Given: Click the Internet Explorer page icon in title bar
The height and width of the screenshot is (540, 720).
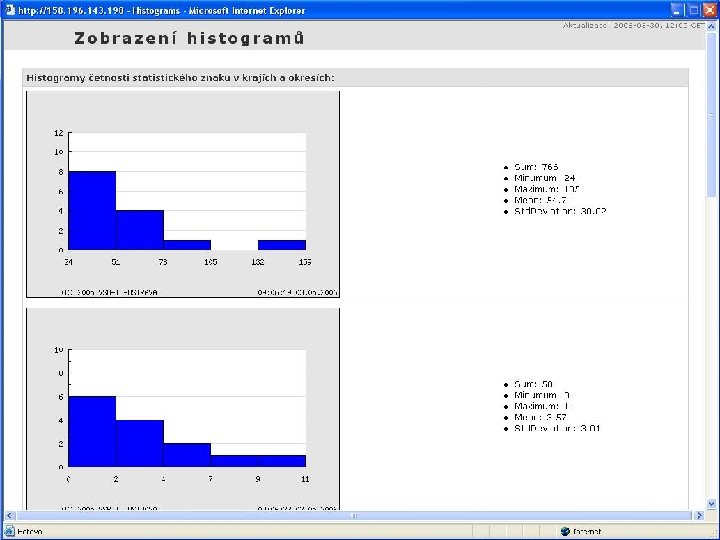Looking at the screenshot, I should pos(10,10).
